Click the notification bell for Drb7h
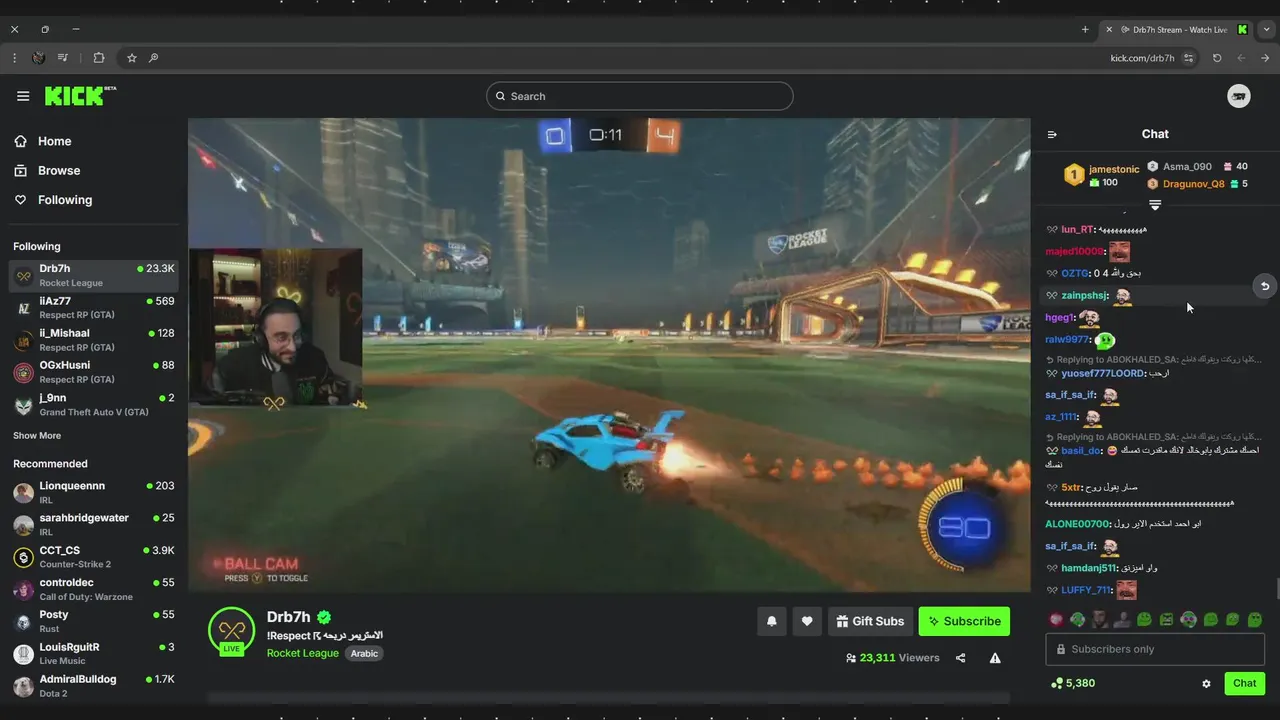The image size is (1280, 720). (771, 621)
